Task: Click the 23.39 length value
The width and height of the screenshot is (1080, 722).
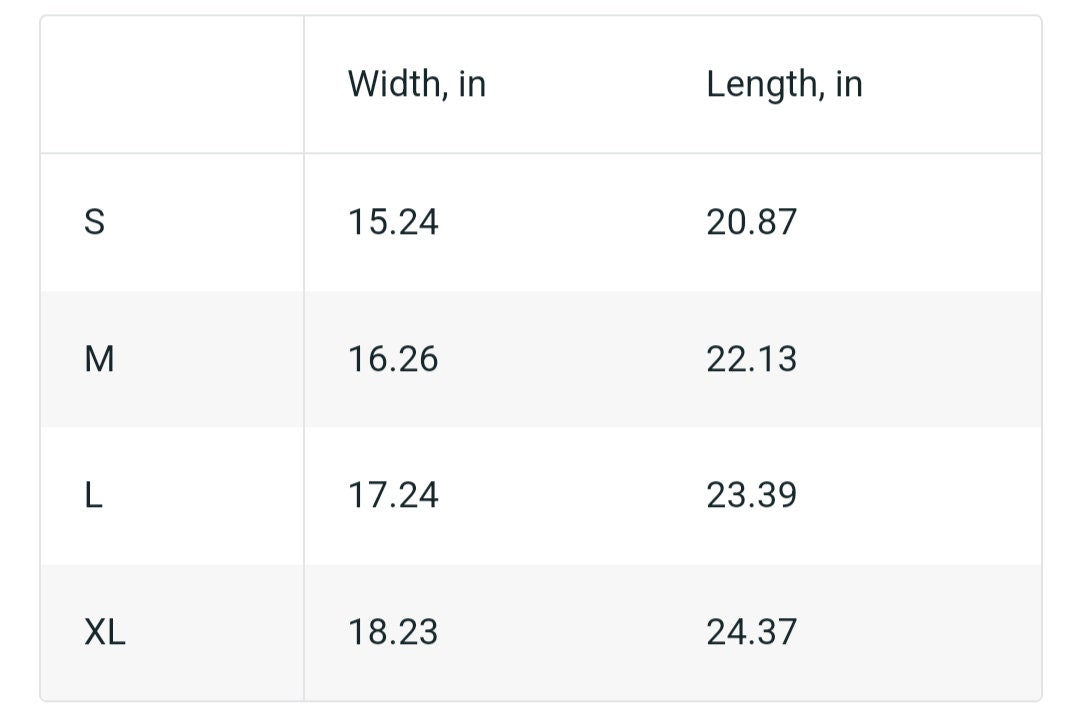Action: 751,495
